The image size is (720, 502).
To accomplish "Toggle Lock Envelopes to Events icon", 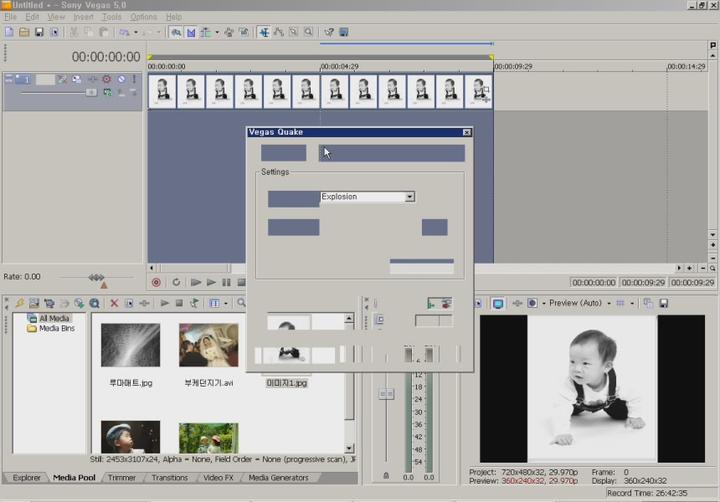I will pyautogui.click(x=229, y=32).
